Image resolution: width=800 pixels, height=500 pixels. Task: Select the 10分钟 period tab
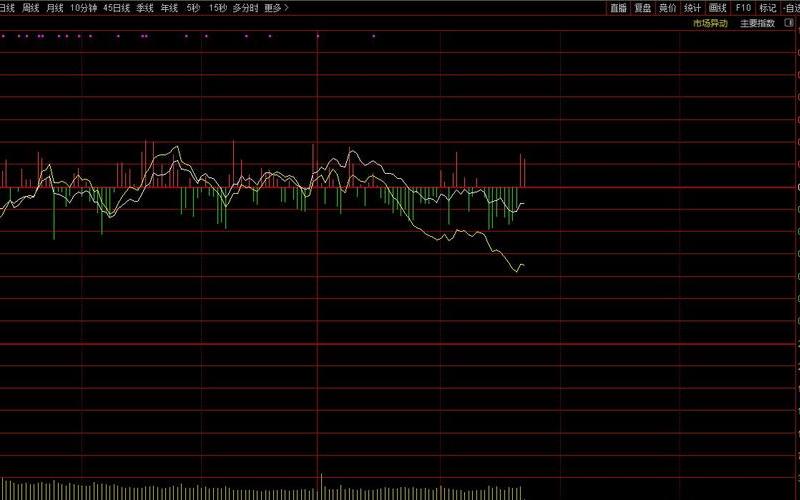coord(84,7)
